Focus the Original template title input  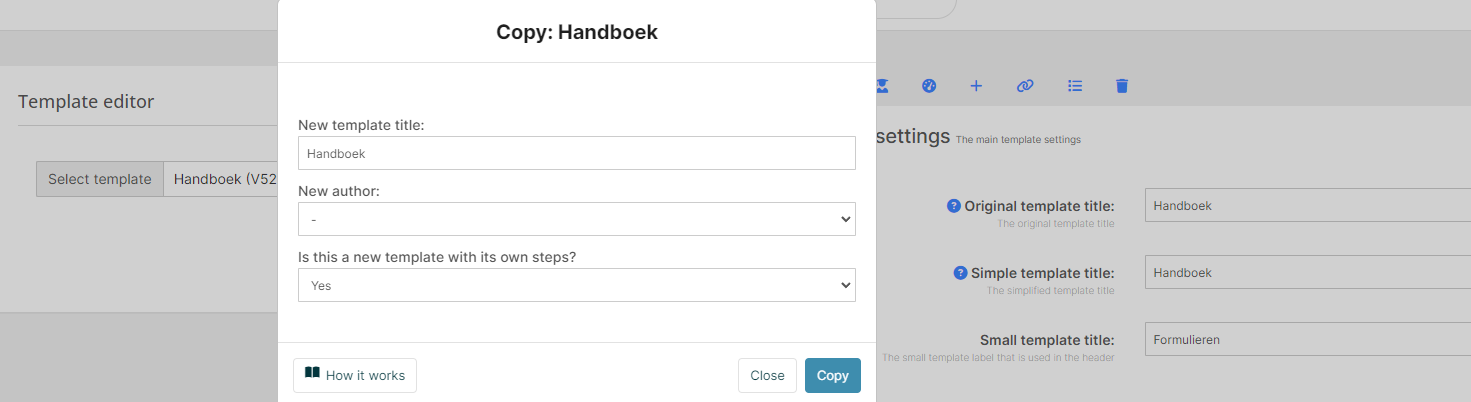pos(1300,205)
